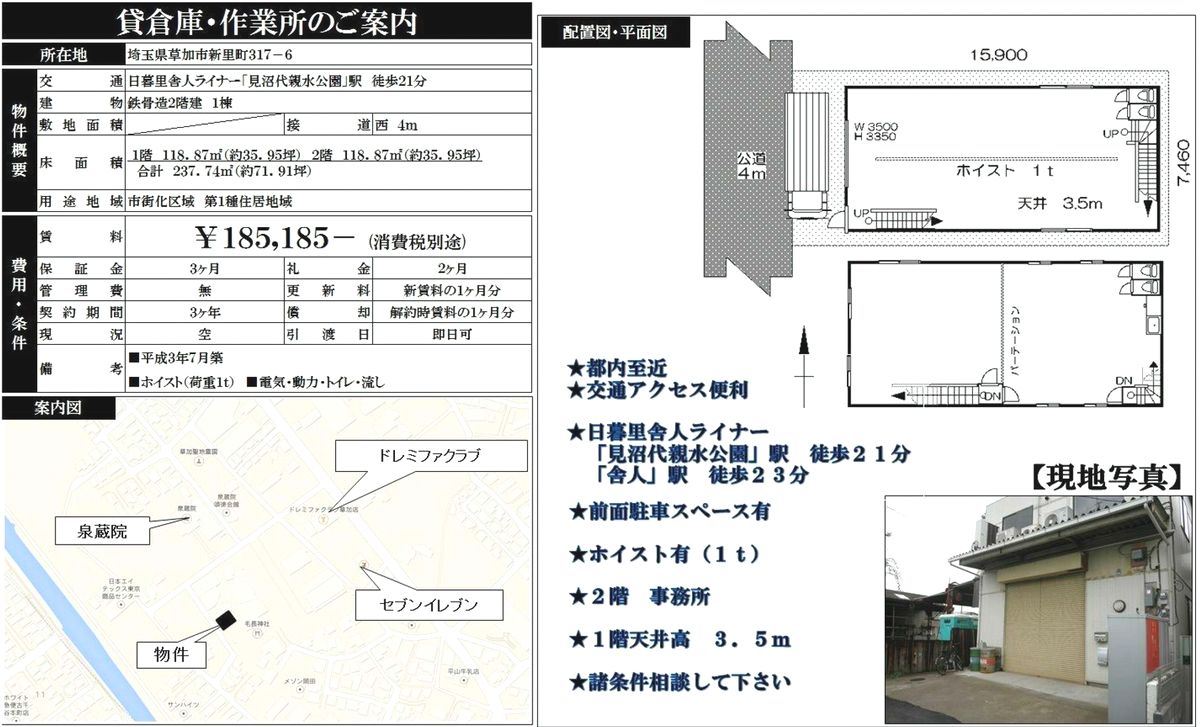
Task: Click the セブンイレブン map callout
Action: (428, 605)
